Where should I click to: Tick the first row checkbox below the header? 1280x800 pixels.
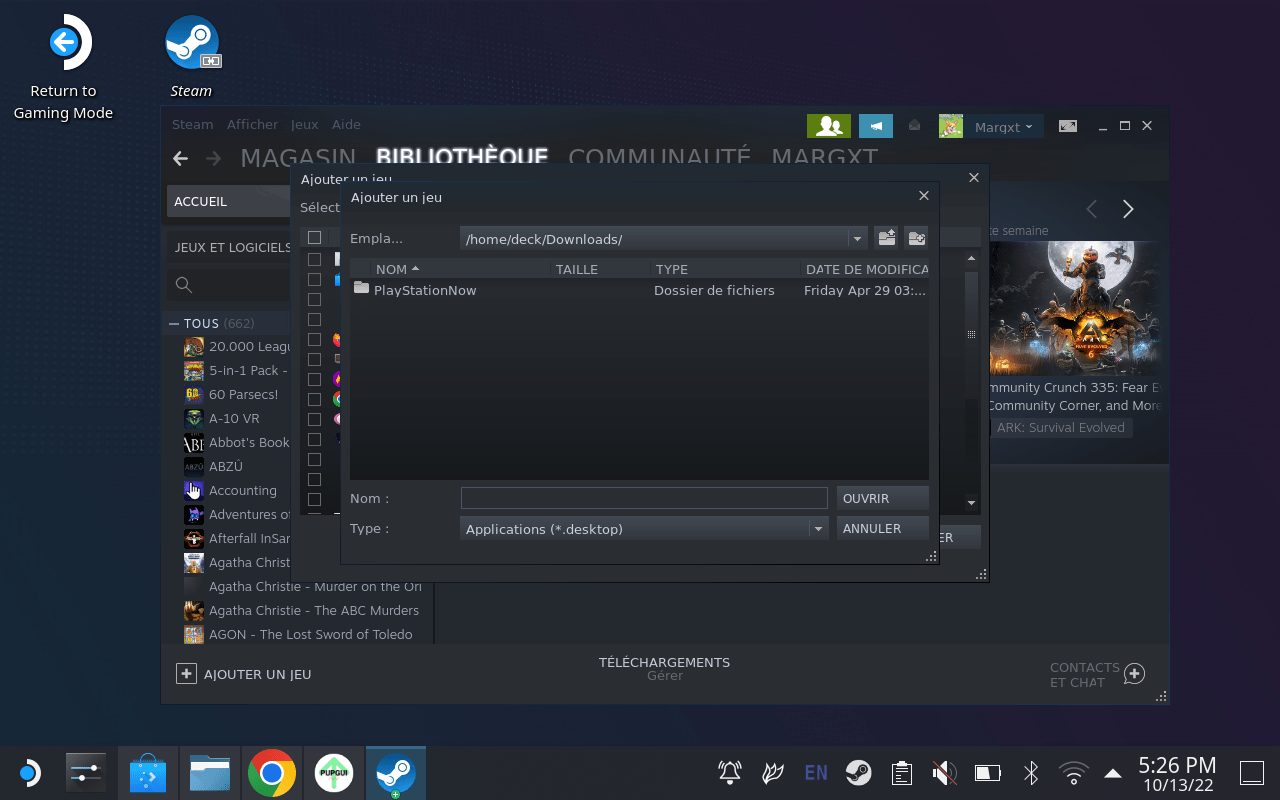click(314, 259)
